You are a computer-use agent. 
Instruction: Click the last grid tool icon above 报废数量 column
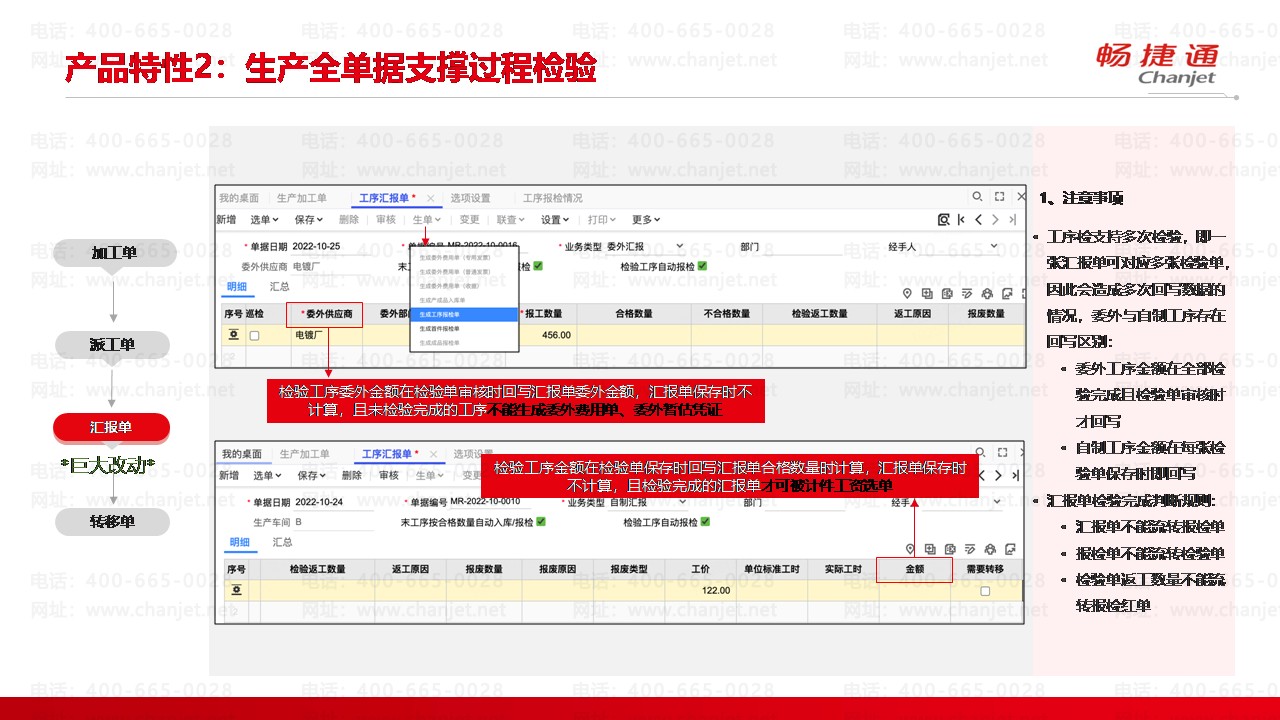[1007, 293]
